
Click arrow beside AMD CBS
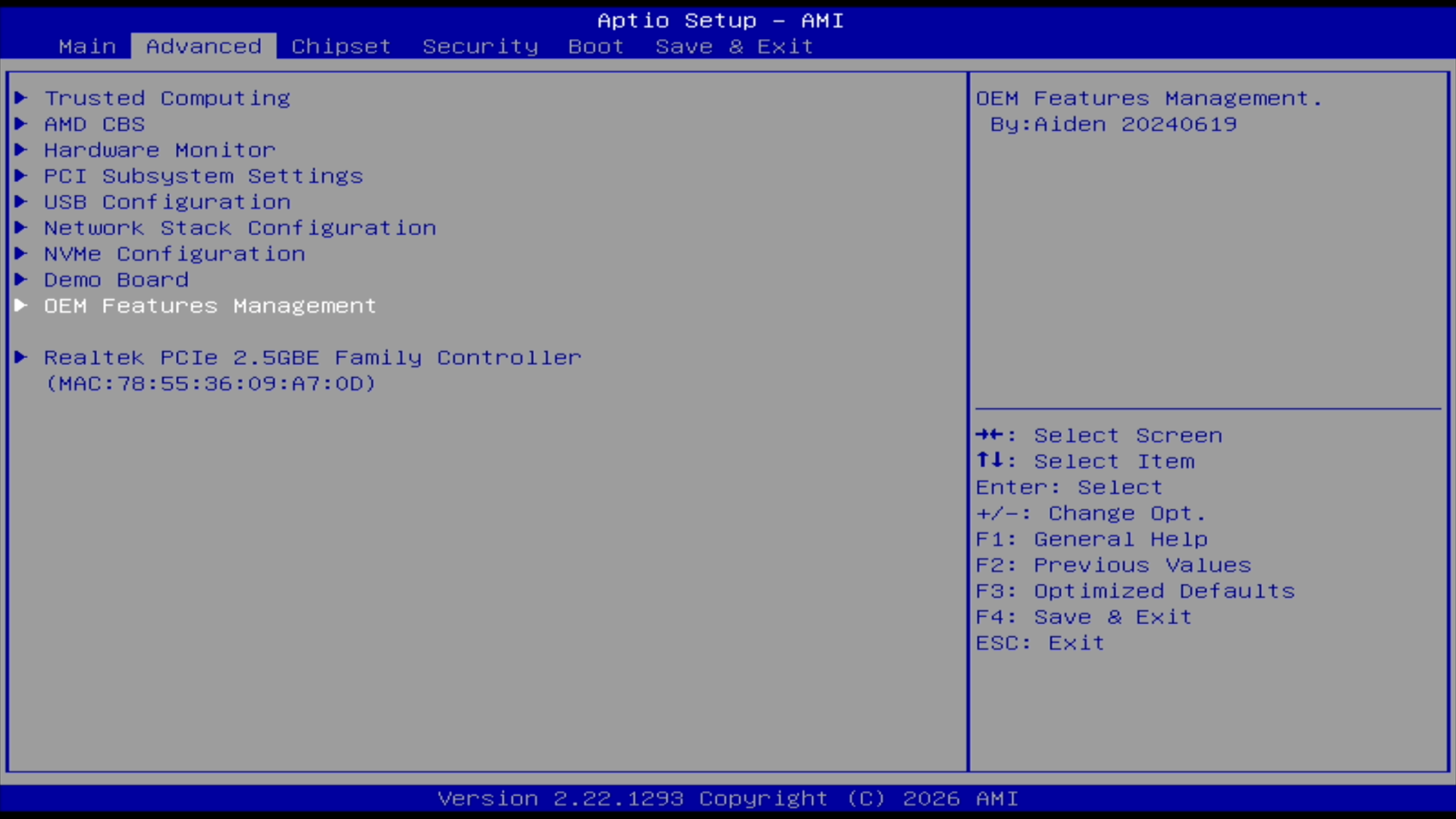[22, 124]
